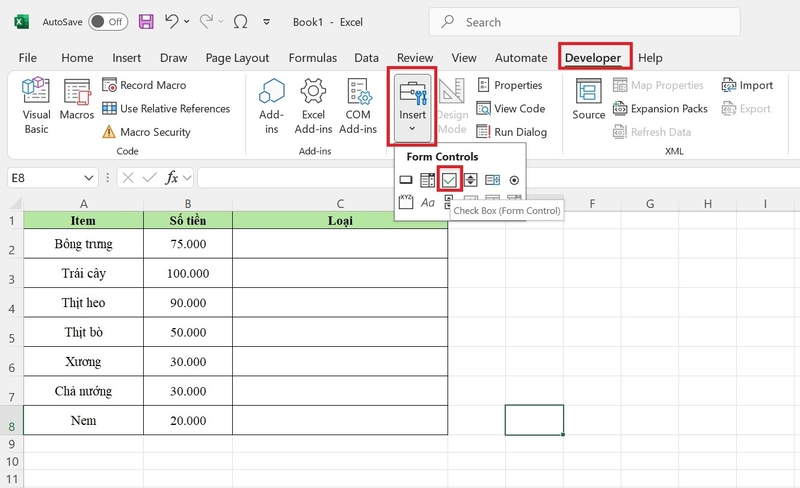800x488 pixels.
Task: Insert a Spin Button form control
Action: click(470, 180)
